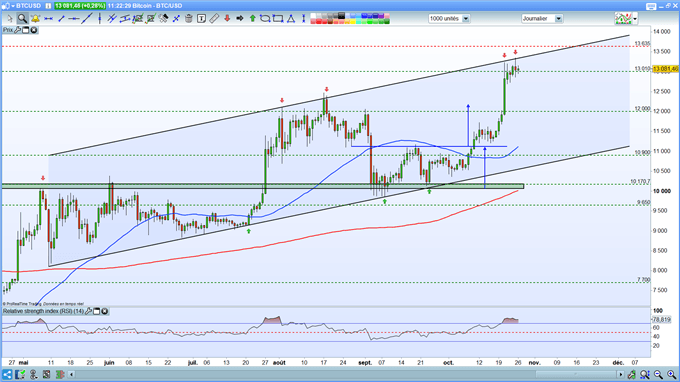Select the vertical double arrow tool

303,18
